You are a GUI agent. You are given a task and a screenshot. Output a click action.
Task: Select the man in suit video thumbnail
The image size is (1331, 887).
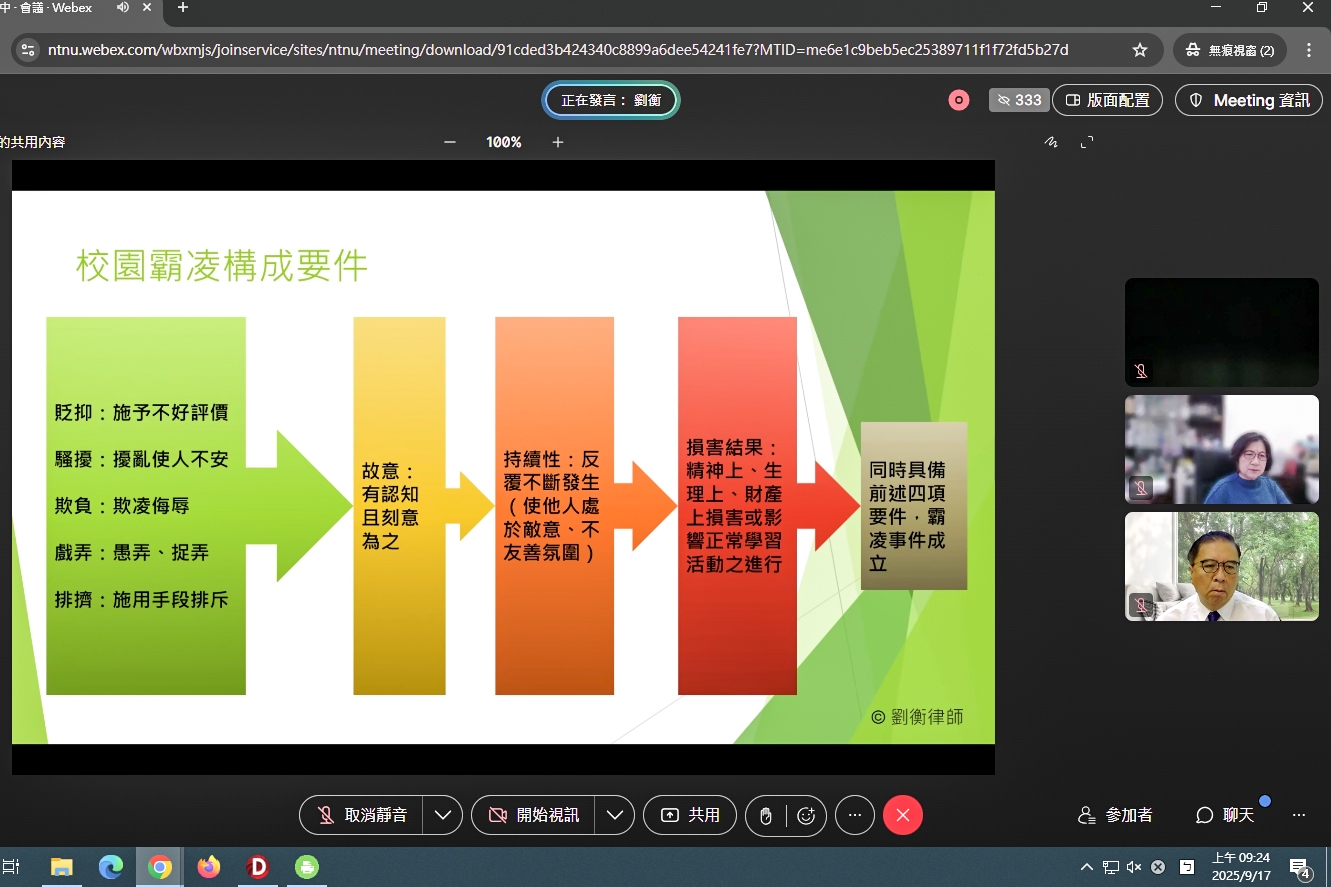pos(1222,566)
